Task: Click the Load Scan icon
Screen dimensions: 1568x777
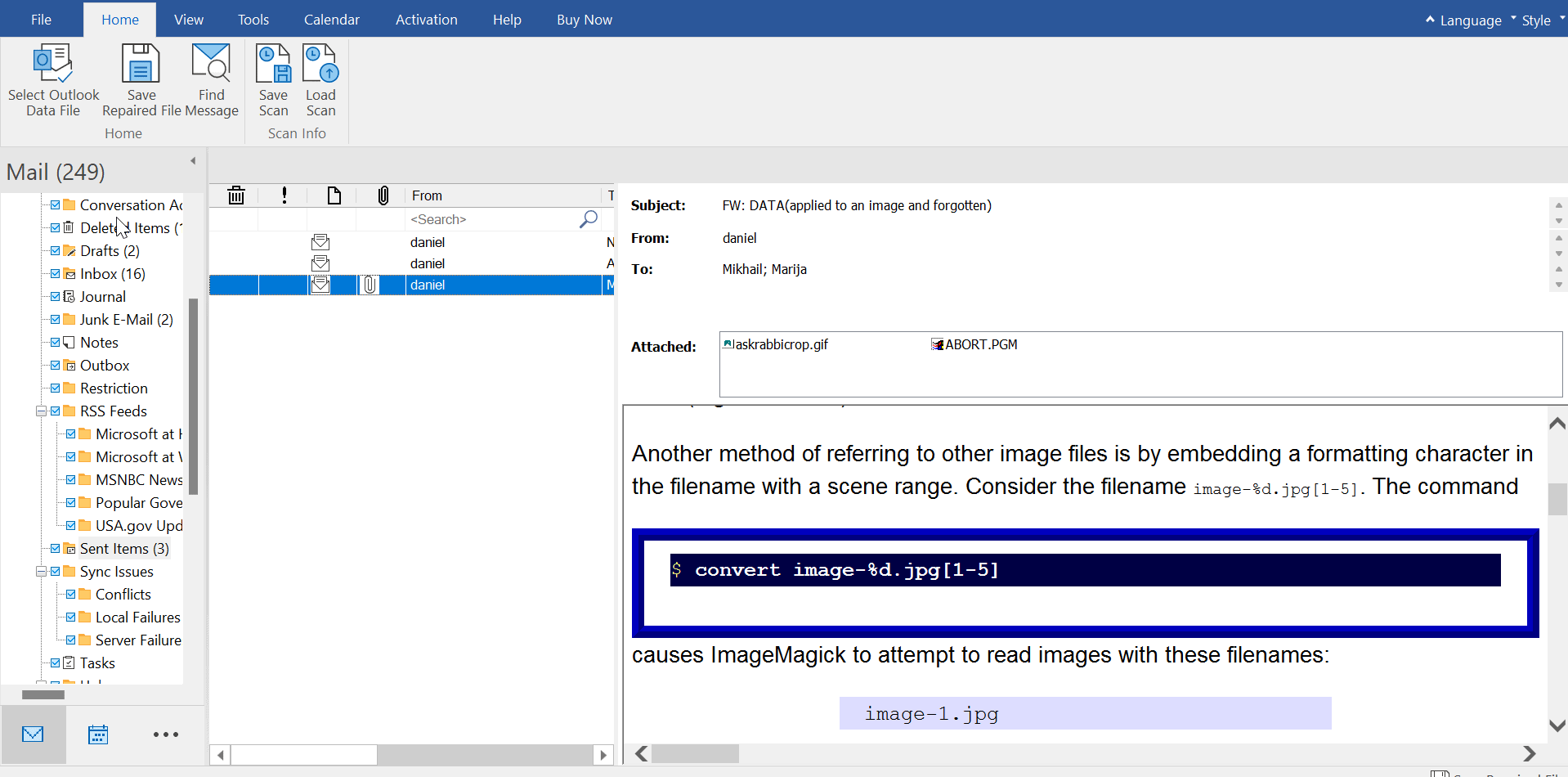Action: point(320,62)
